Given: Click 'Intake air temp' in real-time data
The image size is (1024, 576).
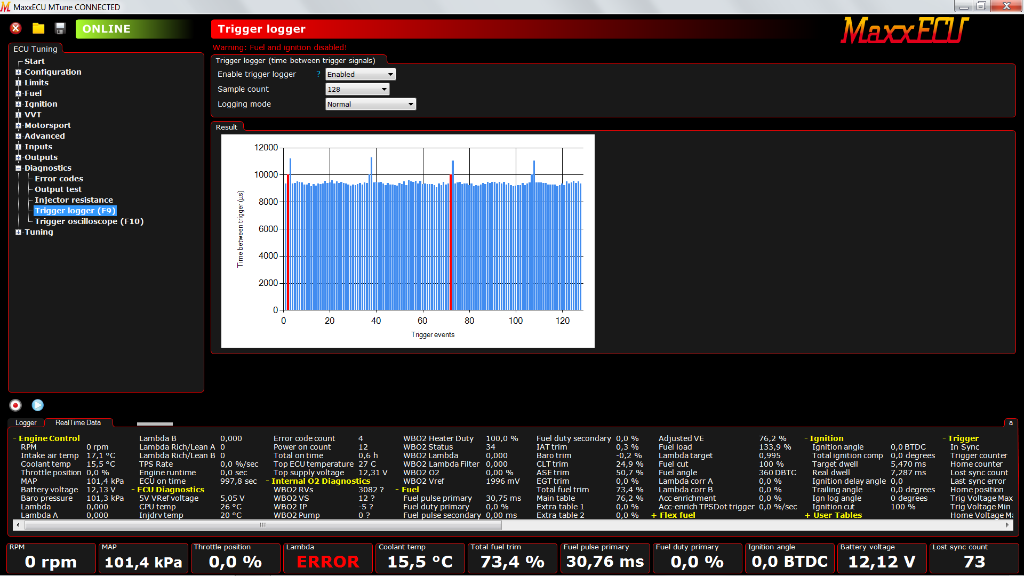Looking at the screenshot, I should (x=50, y=456).
